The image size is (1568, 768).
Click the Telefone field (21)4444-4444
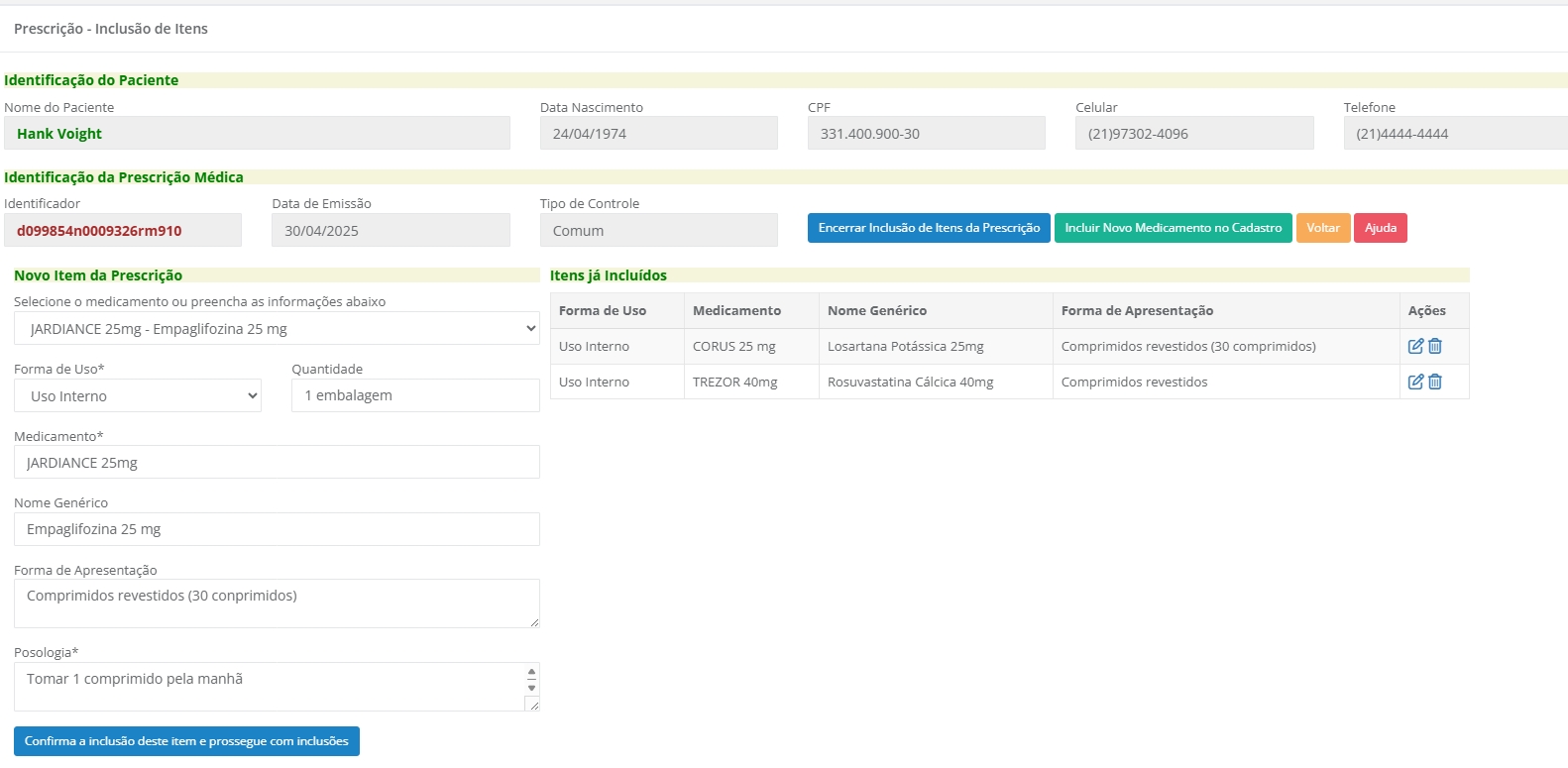[x=1456, y=133]
